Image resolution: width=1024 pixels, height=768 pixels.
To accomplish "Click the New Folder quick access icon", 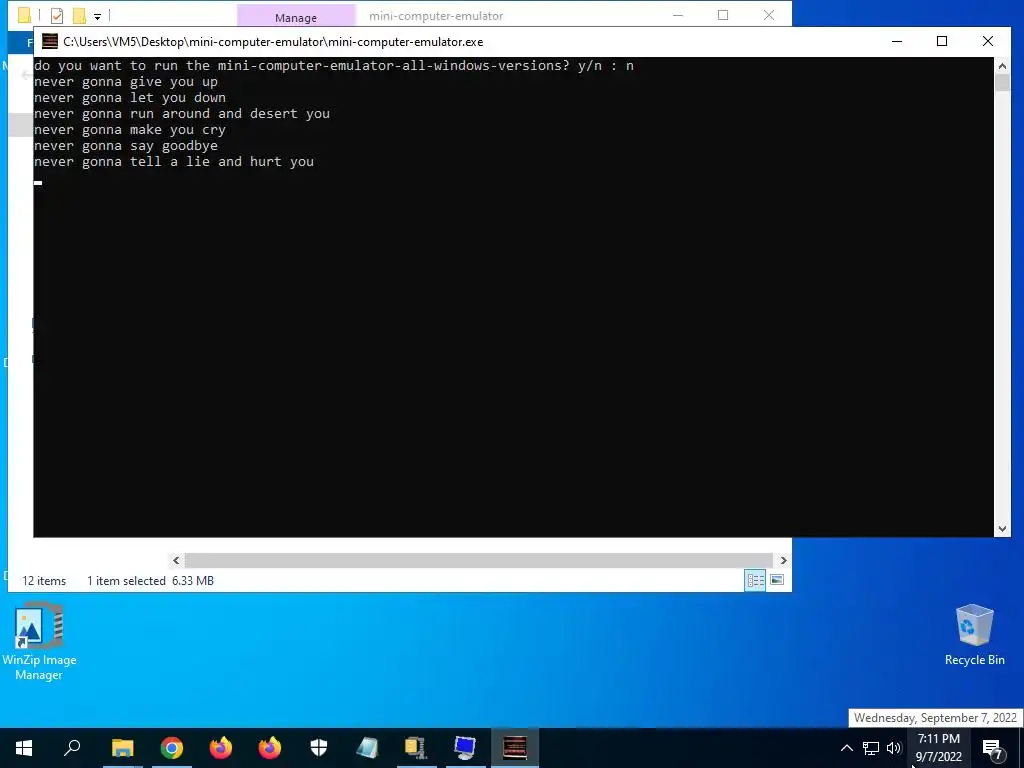I will click(x=79, y=16).
